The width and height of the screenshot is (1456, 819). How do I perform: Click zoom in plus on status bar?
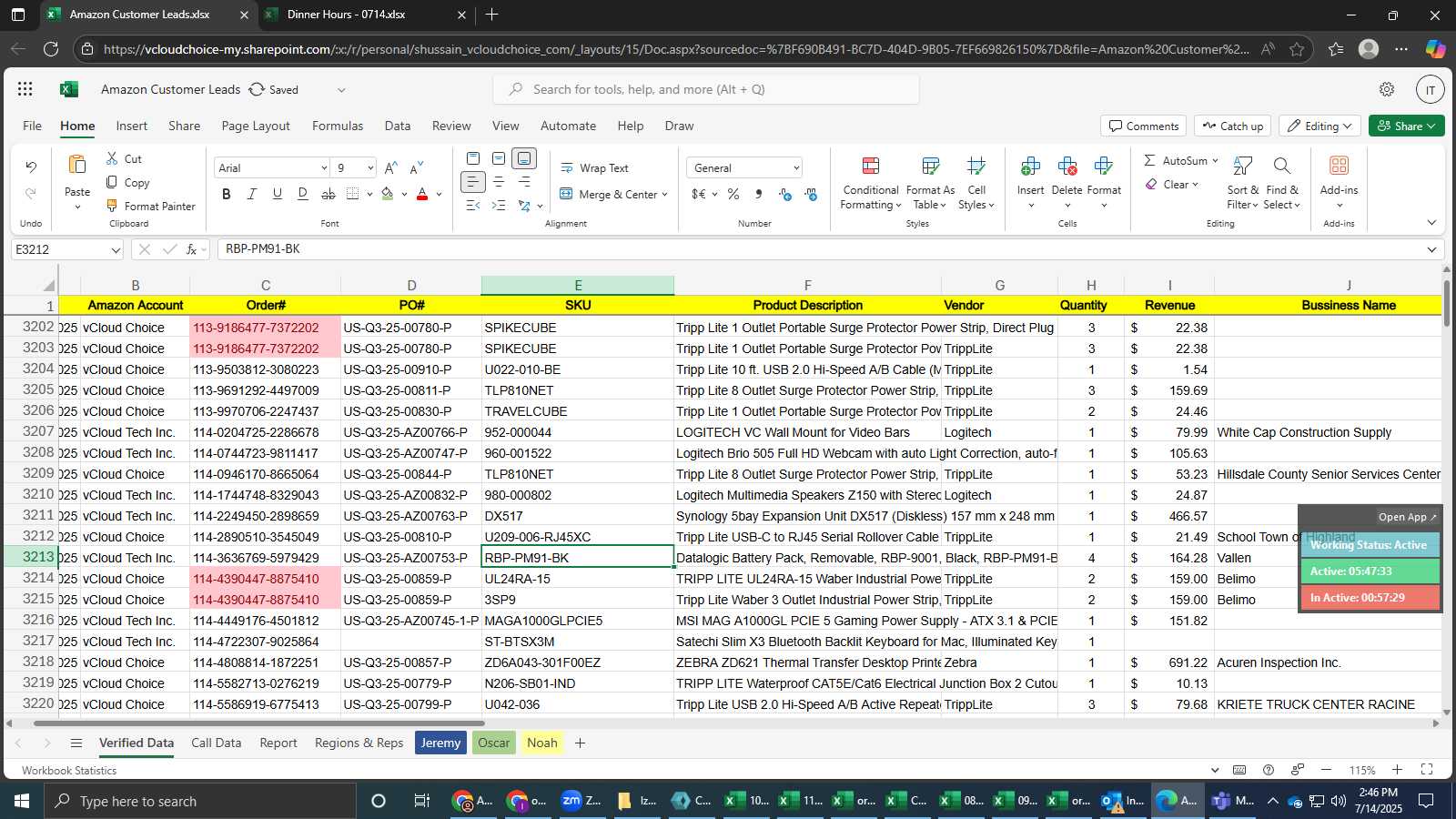1397,770
